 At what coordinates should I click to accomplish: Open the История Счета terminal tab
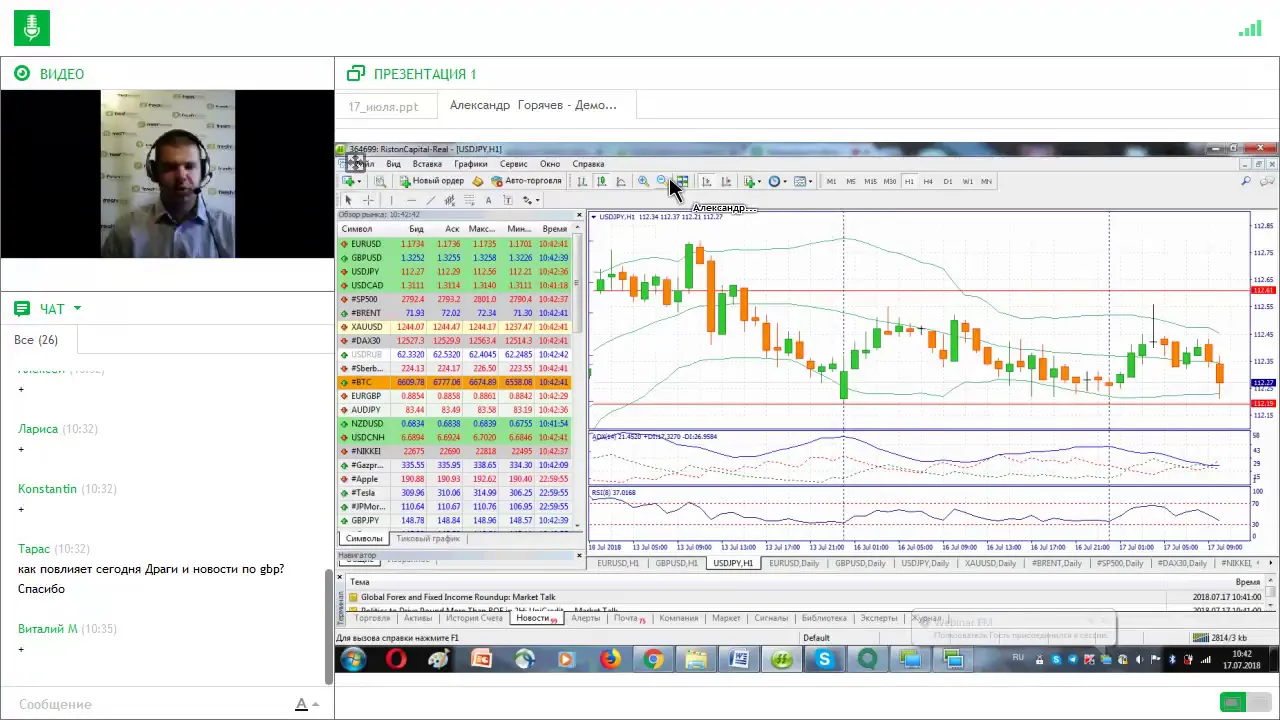tap(474, 618)
